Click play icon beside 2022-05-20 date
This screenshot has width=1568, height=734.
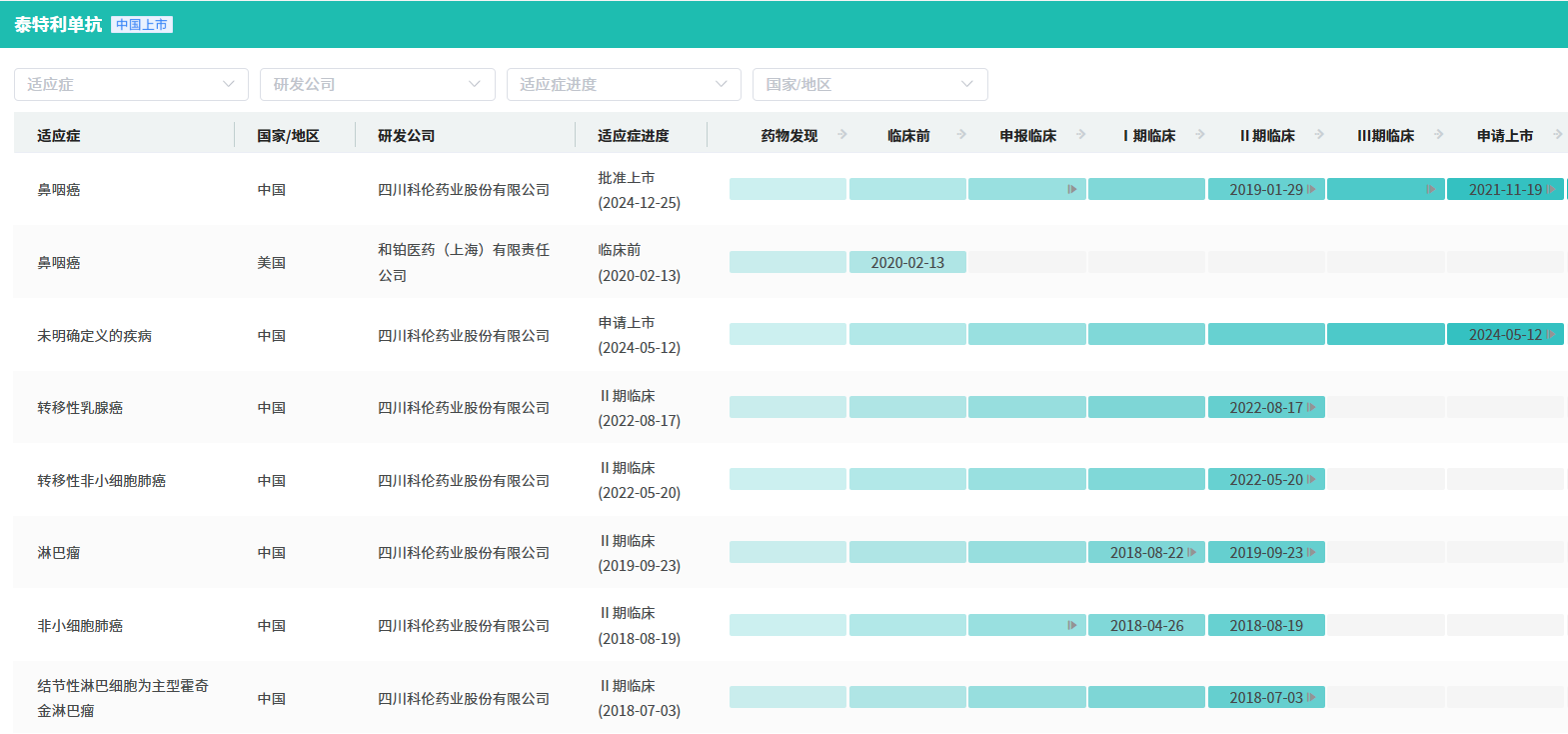(x=1311, y=480)
